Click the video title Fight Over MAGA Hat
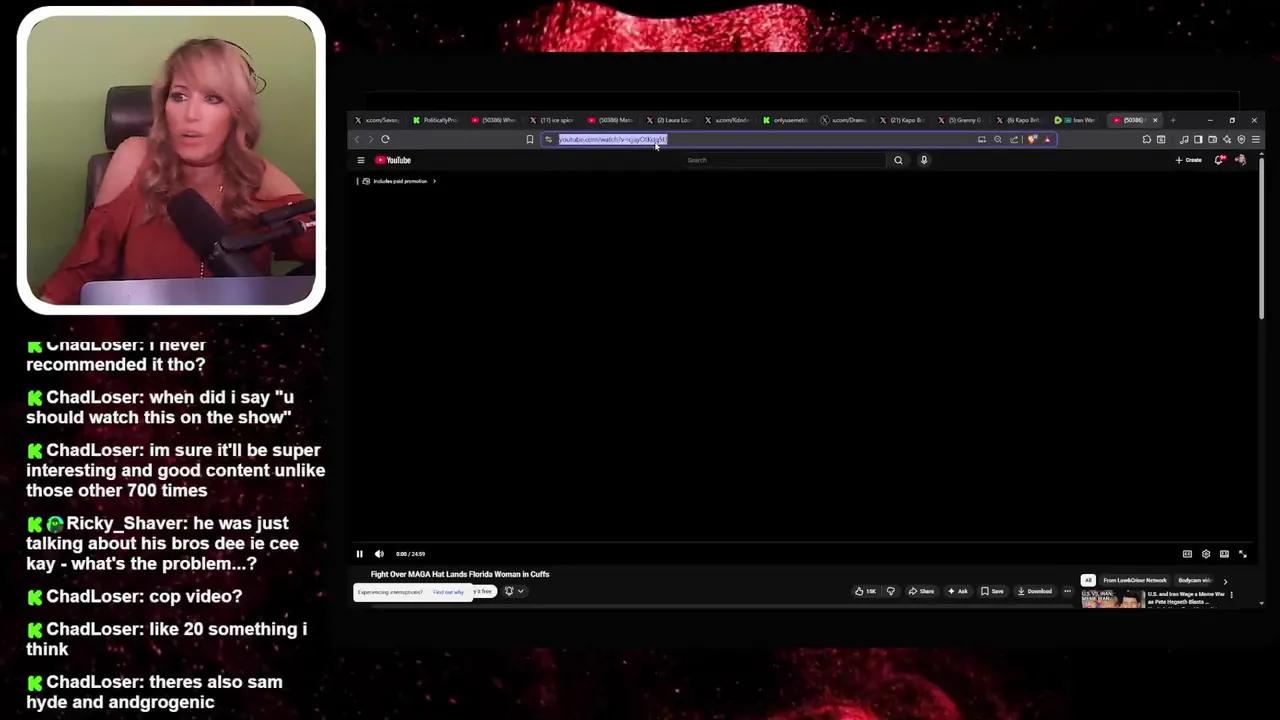The image size is (1280, 720). (x=460, y=574)
